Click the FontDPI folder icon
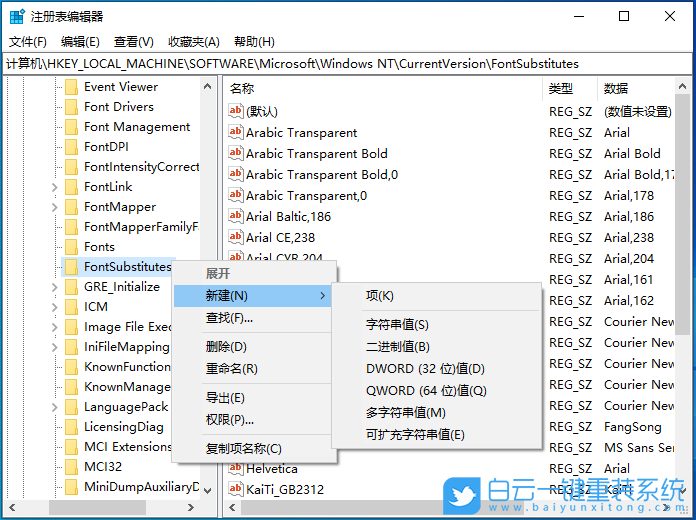 click(x=71, y=147)
